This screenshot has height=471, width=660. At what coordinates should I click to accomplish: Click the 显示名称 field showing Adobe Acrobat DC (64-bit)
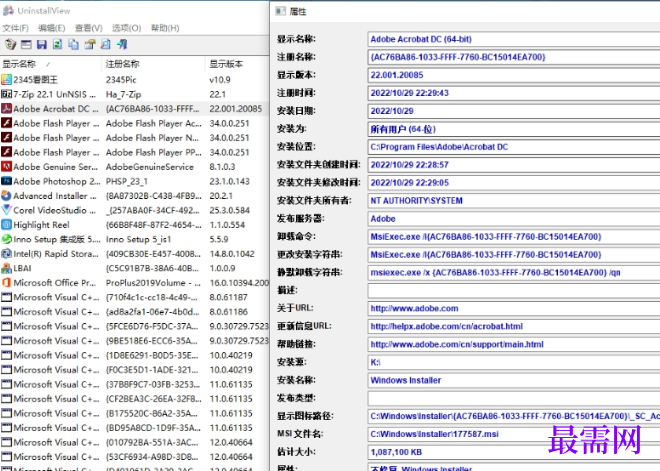(x=514, y=39)
